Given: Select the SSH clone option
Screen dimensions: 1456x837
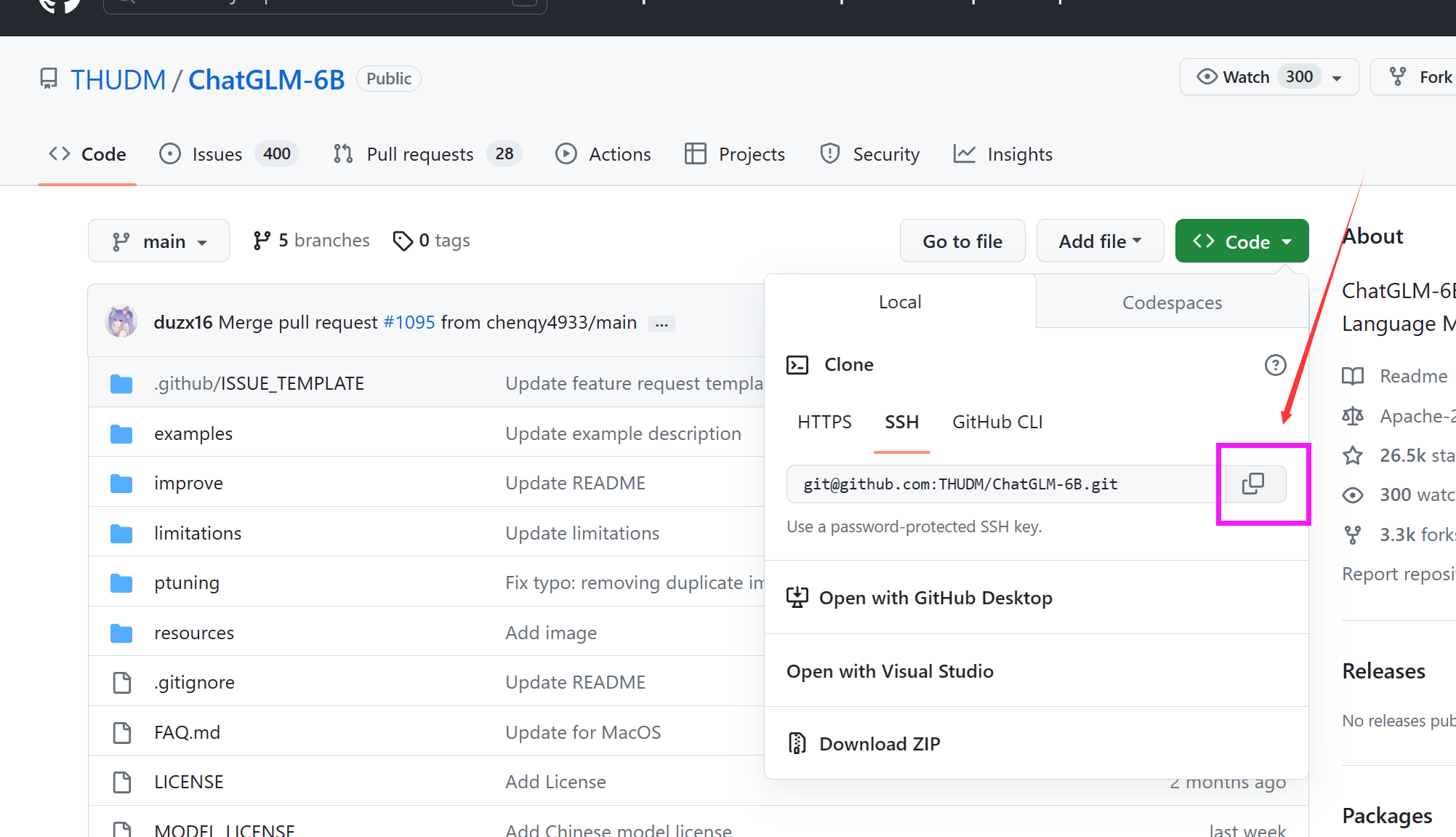Looking at the screenshot, I should 901,422.
